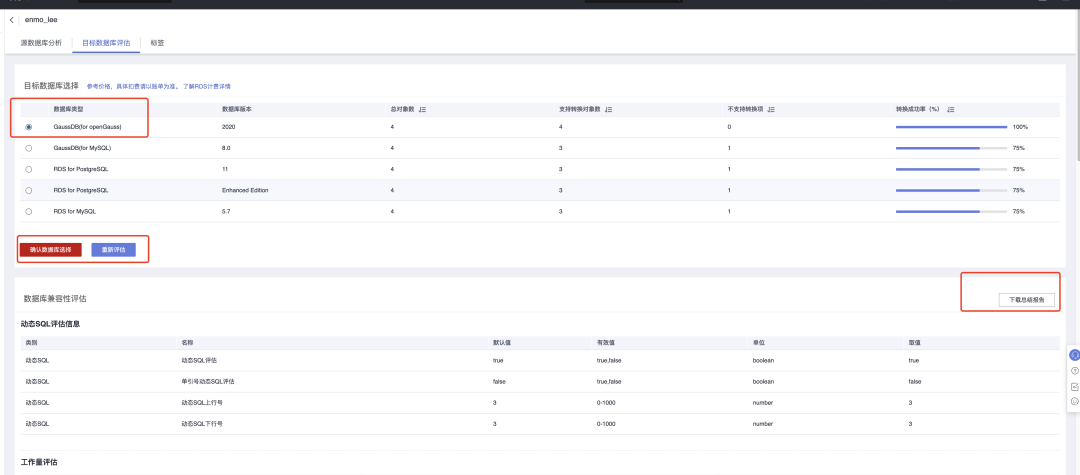
Task: Click the 动态SQL评估 name cell
Action: (199, 360)
